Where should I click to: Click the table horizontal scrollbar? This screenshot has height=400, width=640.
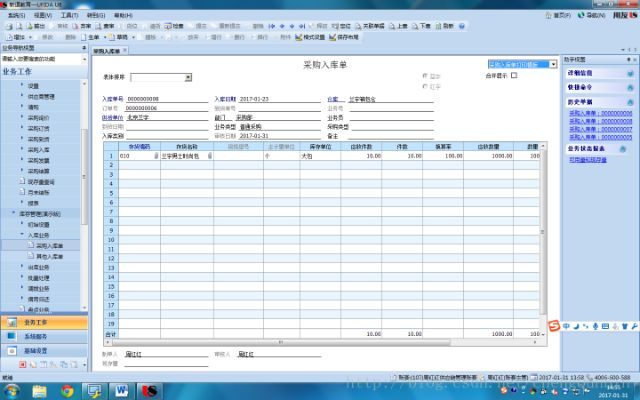point(282,342)
